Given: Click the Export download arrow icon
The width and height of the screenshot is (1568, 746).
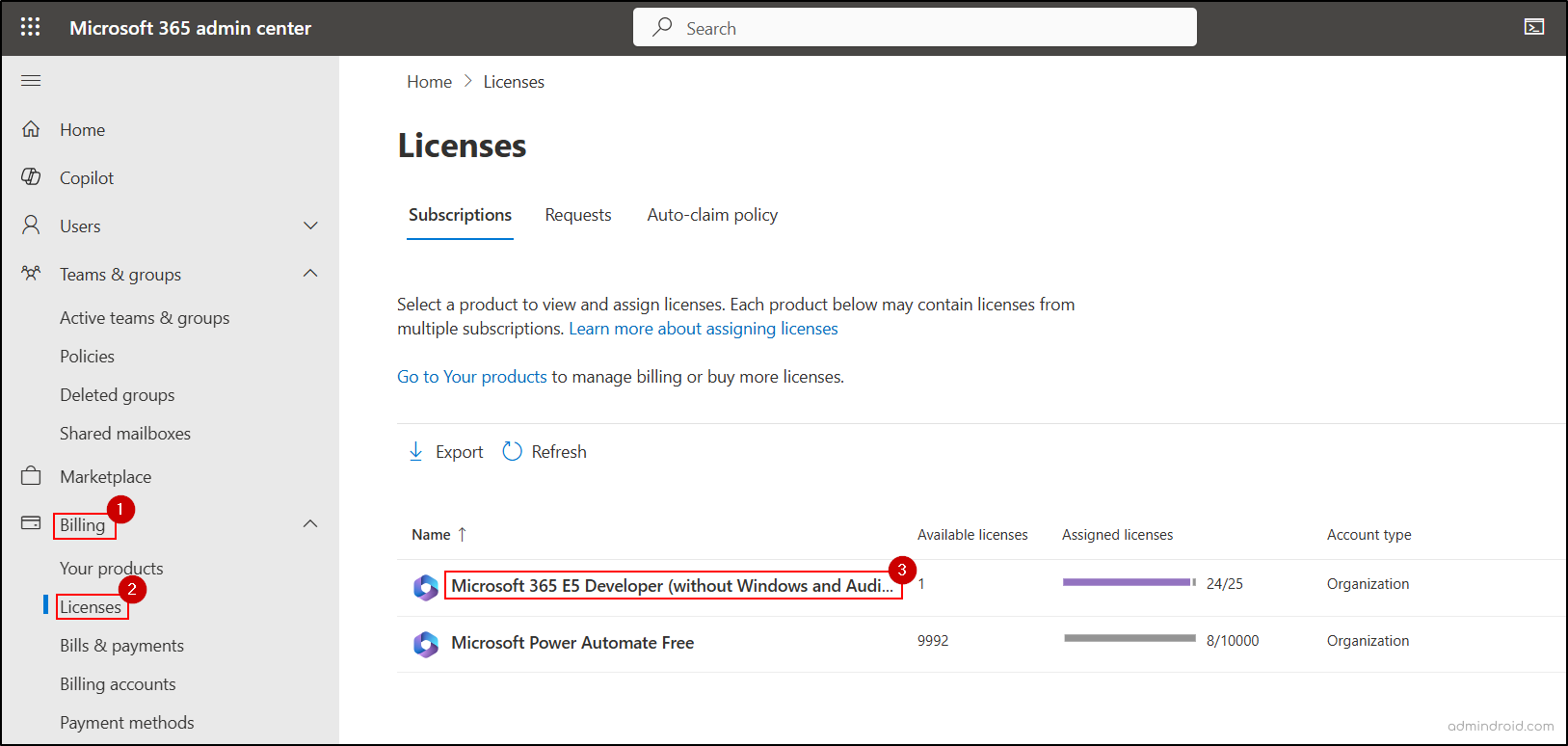Looking at the screenshot, I should coord(415,451).
